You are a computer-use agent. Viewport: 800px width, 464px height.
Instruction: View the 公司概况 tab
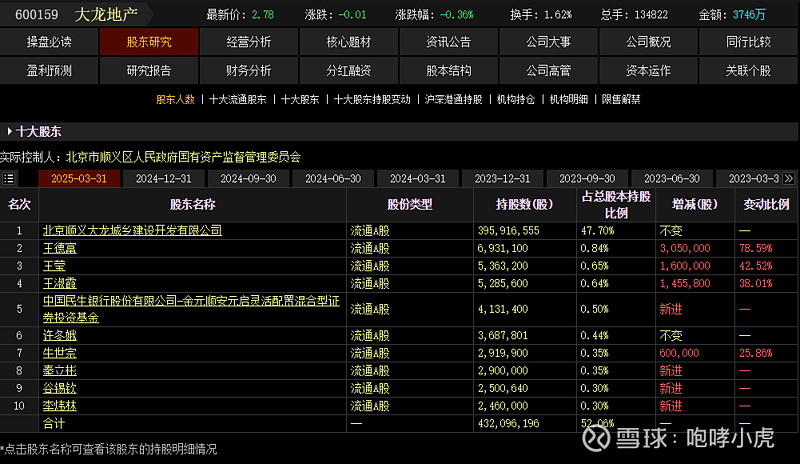(648, 42)
